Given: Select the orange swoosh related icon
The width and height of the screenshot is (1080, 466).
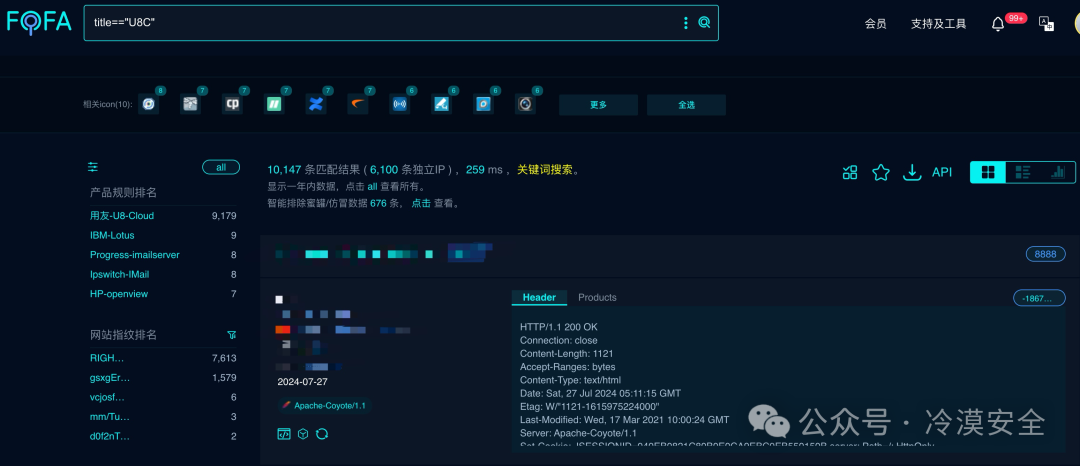Looking at the screenshot, I should tap(358, 105).
